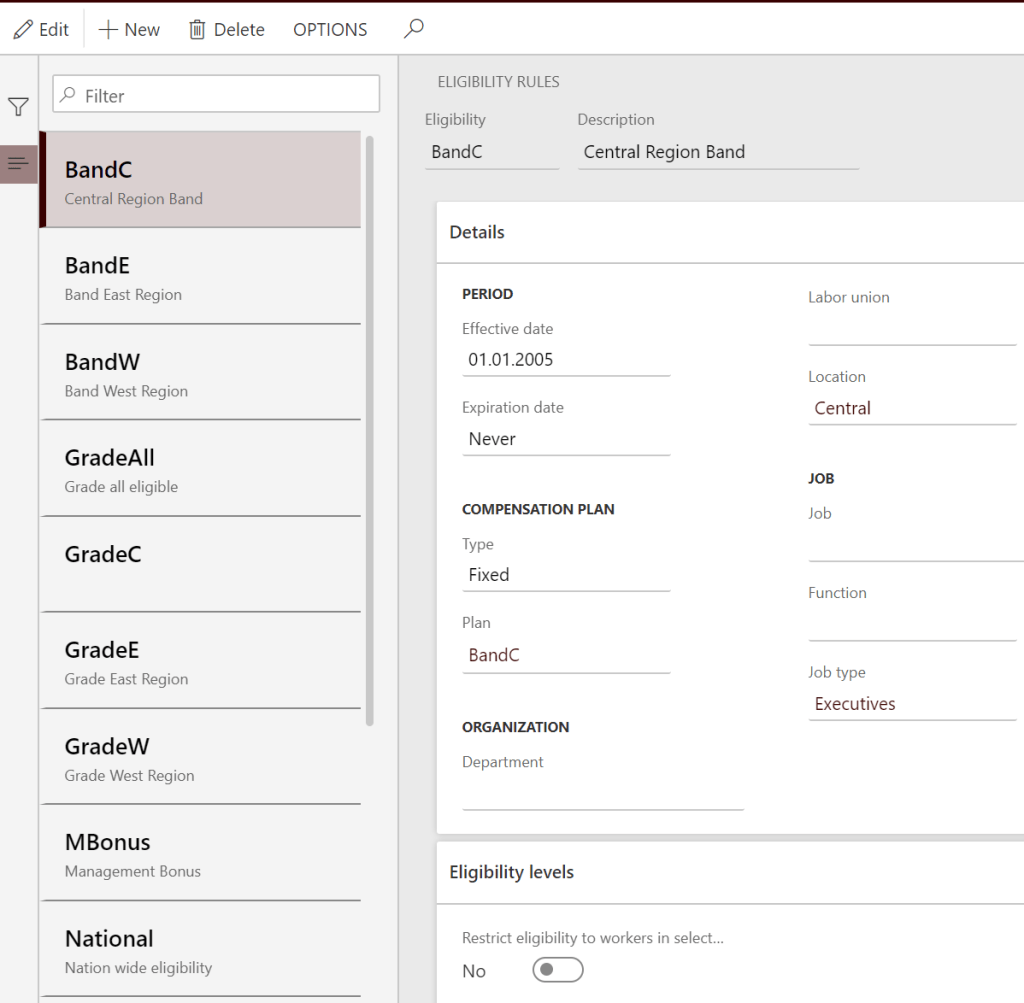Image resolution: width=1024 pixels, height=1003 pixels.
Task: Open the filter funnel icon in sidebar
Action: click(x=18, y=107)
